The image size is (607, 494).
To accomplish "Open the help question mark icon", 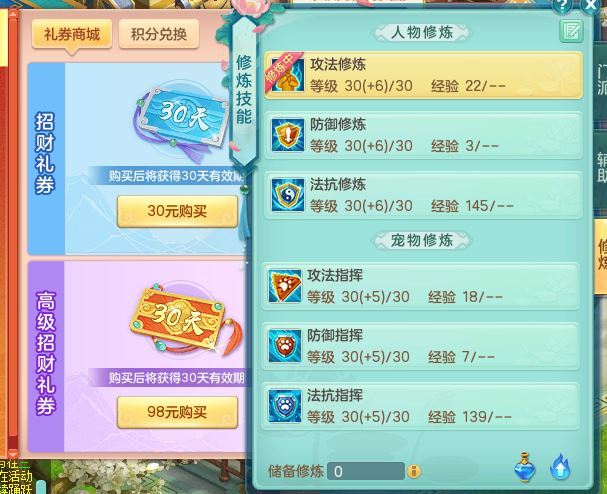I will pos(561,6).
